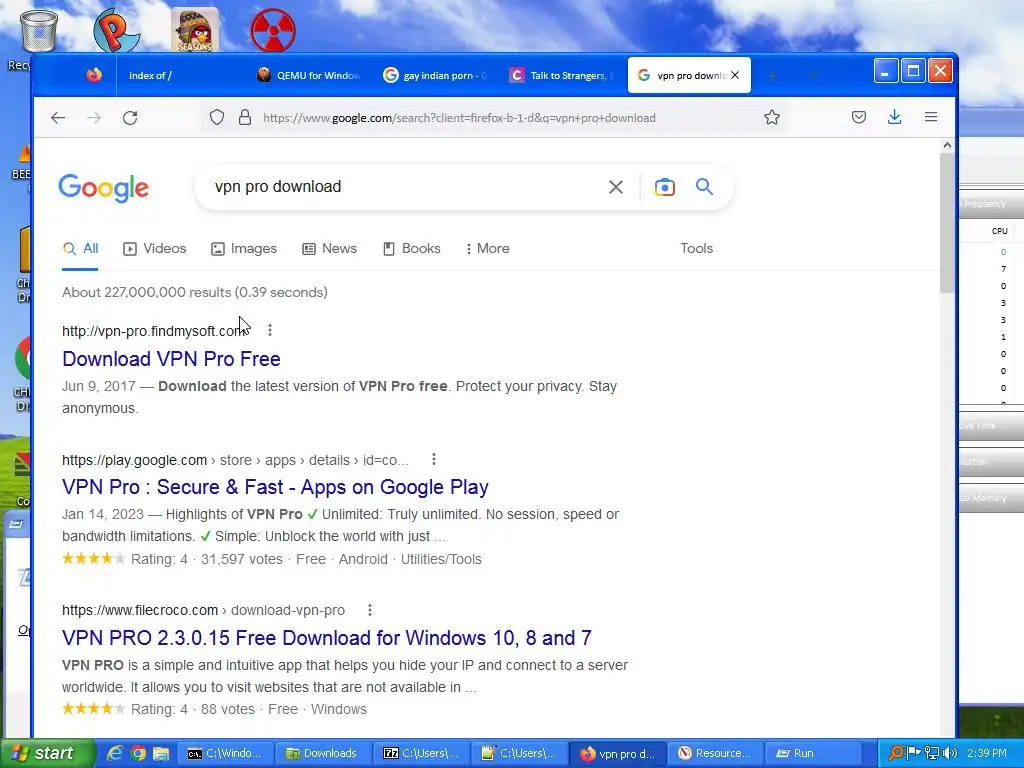Go back using the browser back arrow

(58, 118)
